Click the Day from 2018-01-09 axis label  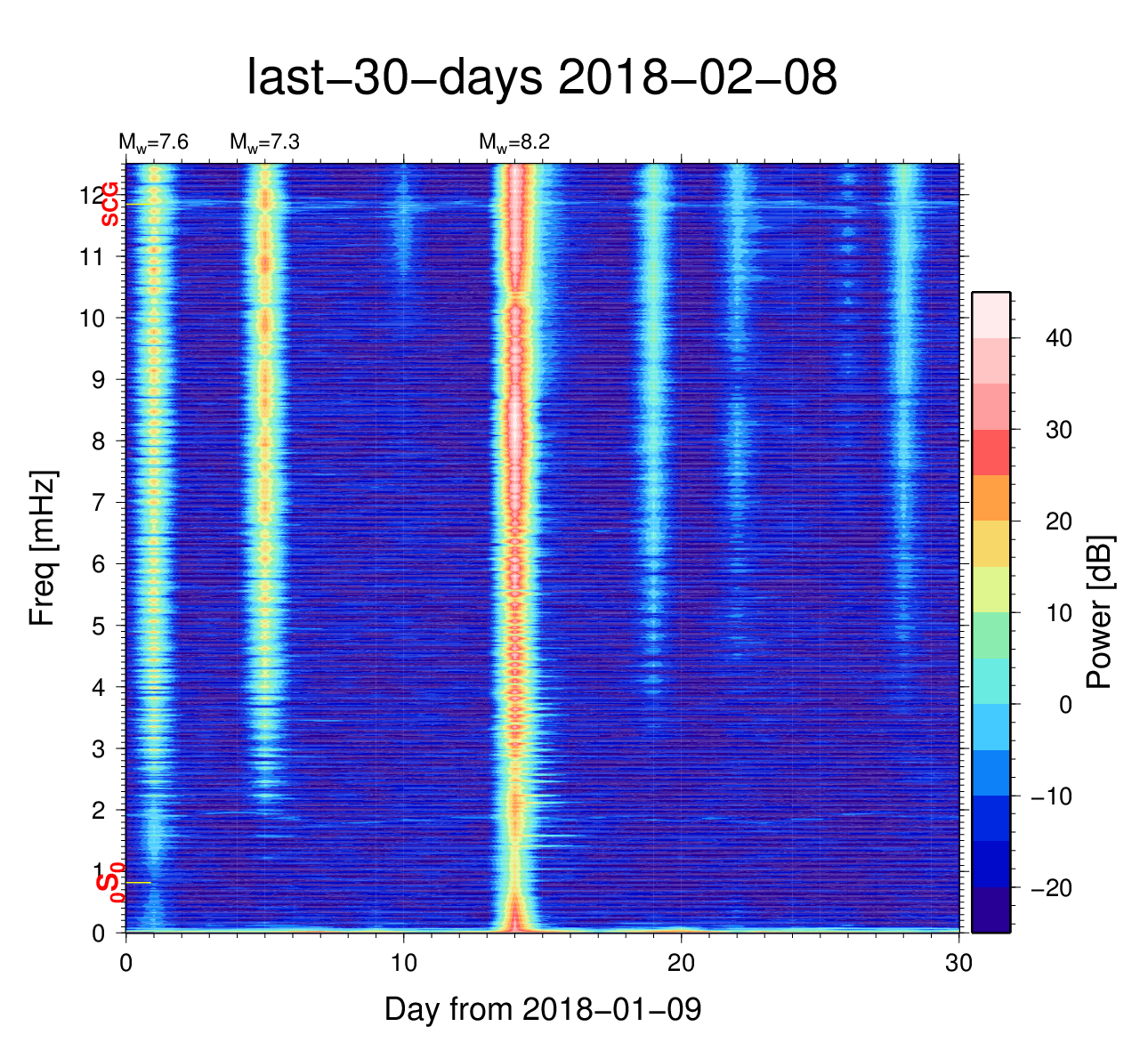click(x=543, y=1009)
